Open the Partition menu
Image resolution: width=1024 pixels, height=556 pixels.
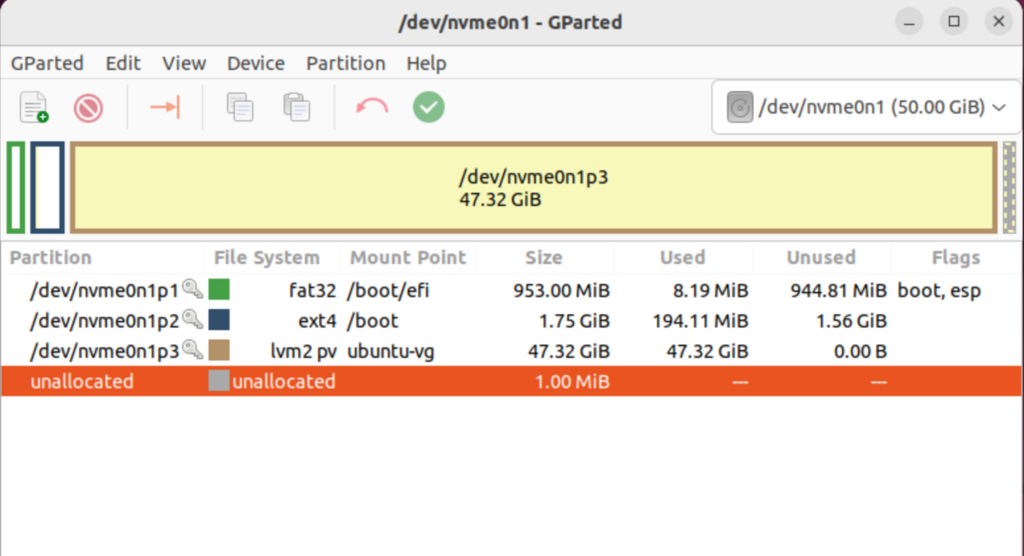[345, 63]
